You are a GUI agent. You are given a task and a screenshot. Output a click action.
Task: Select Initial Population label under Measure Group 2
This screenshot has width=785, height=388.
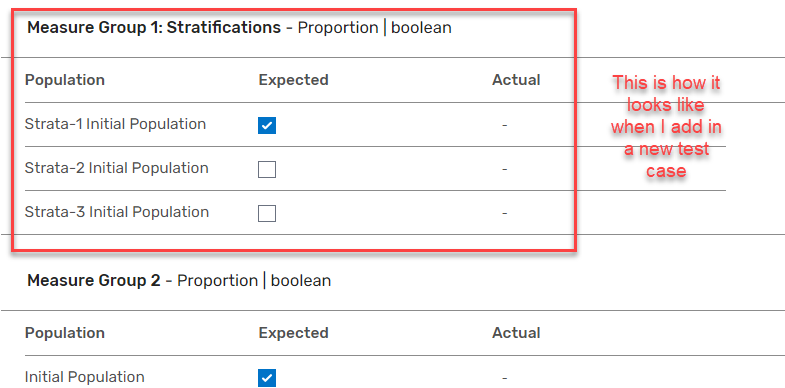[x=85, y=377]
